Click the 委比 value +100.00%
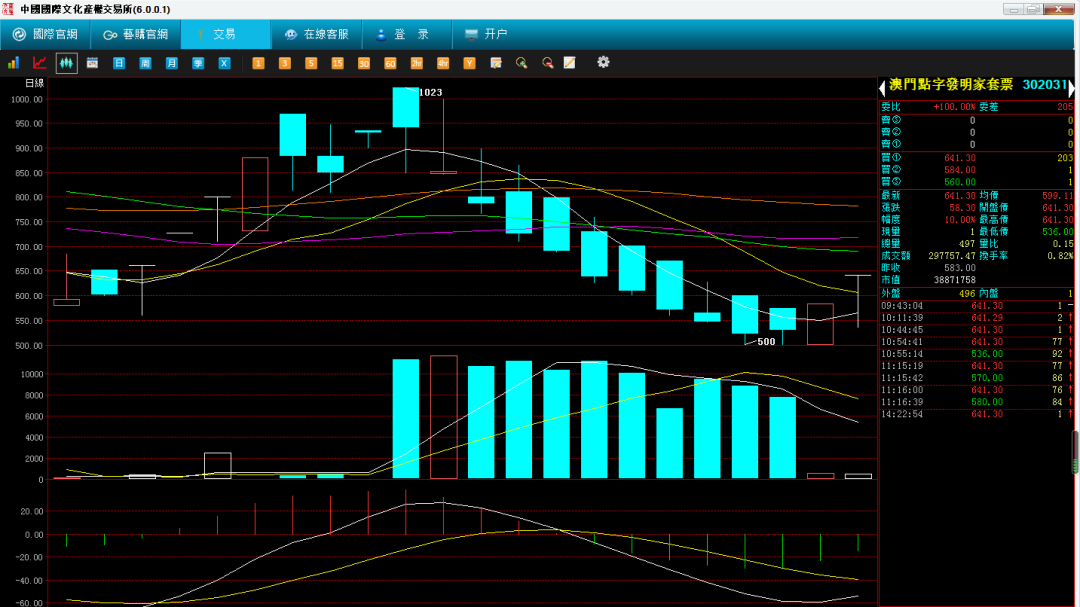Screen dimensions: 1080x607 [954, 107]
